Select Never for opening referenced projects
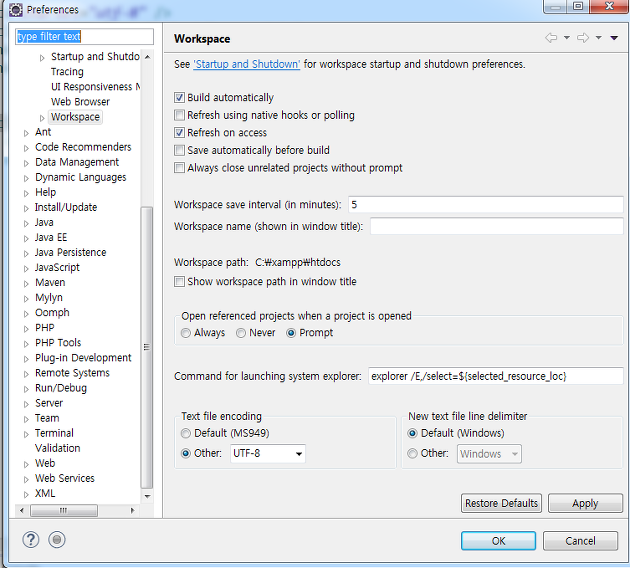The image size is (630, 568). click(x=241, y=333)
